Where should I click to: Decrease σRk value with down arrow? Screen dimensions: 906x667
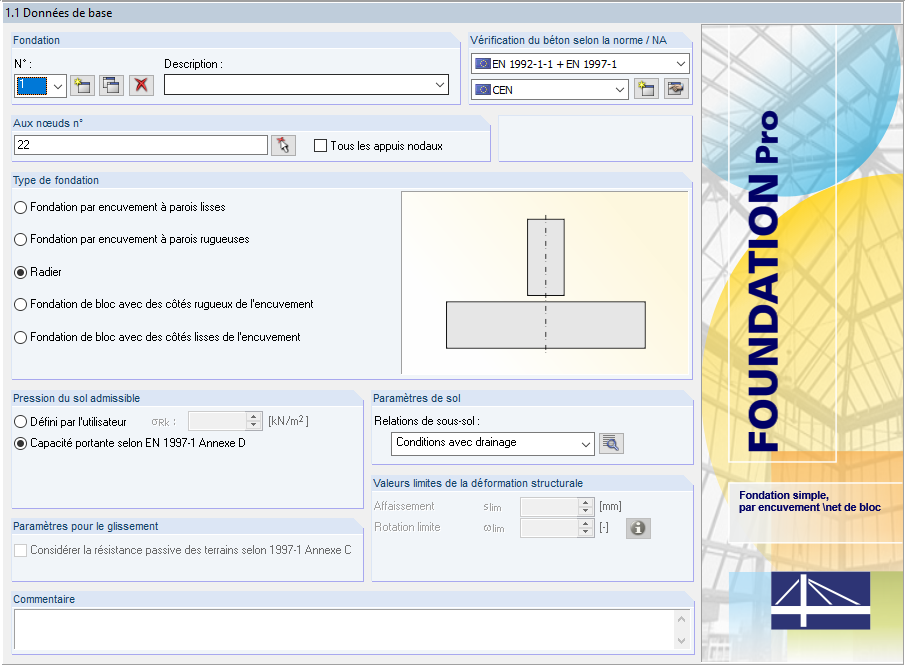pos(254,425)
